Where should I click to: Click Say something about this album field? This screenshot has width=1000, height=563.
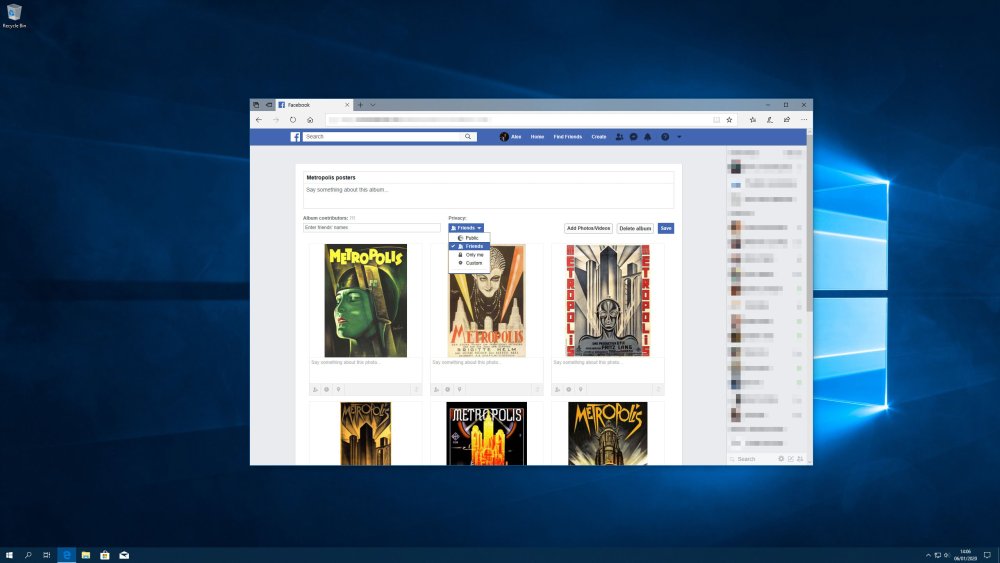489,196
